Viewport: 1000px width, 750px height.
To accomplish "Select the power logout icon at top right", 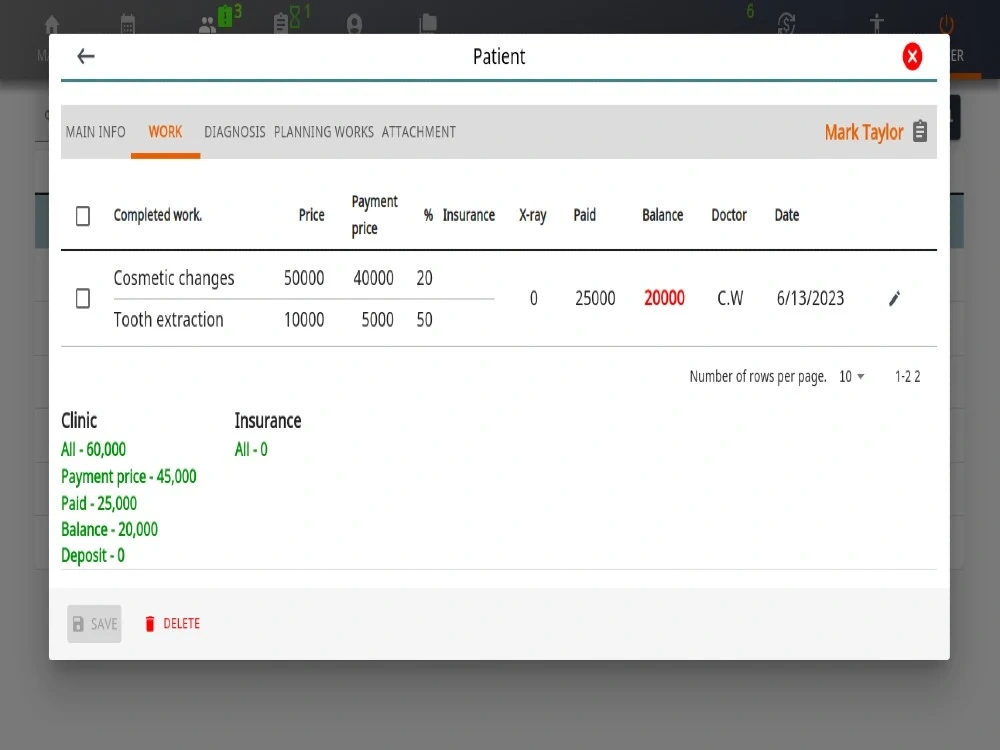I will click(x=945, y=22).
